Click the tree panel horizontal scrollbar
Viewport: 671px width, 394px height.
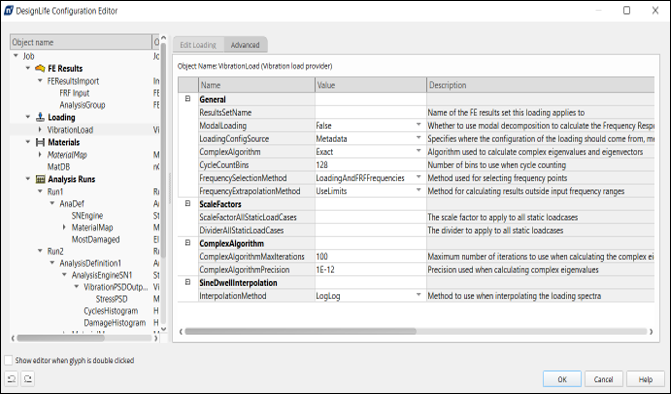[61, 338]
